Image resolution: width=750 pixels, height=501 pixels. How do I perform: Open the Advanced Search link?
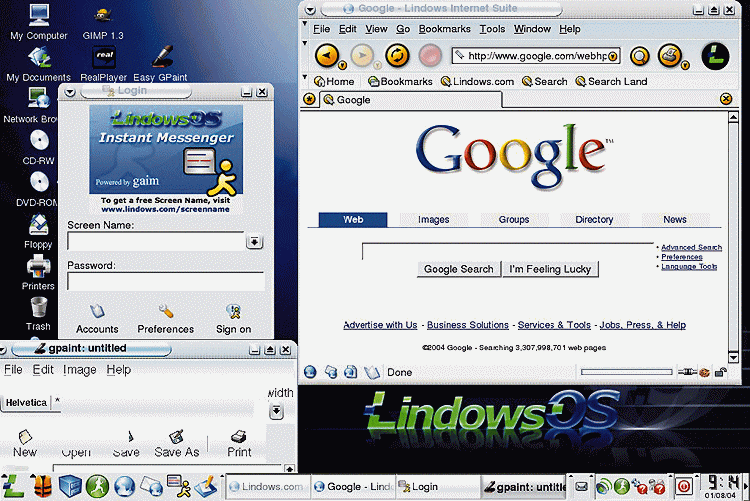(x=691, y=247)
